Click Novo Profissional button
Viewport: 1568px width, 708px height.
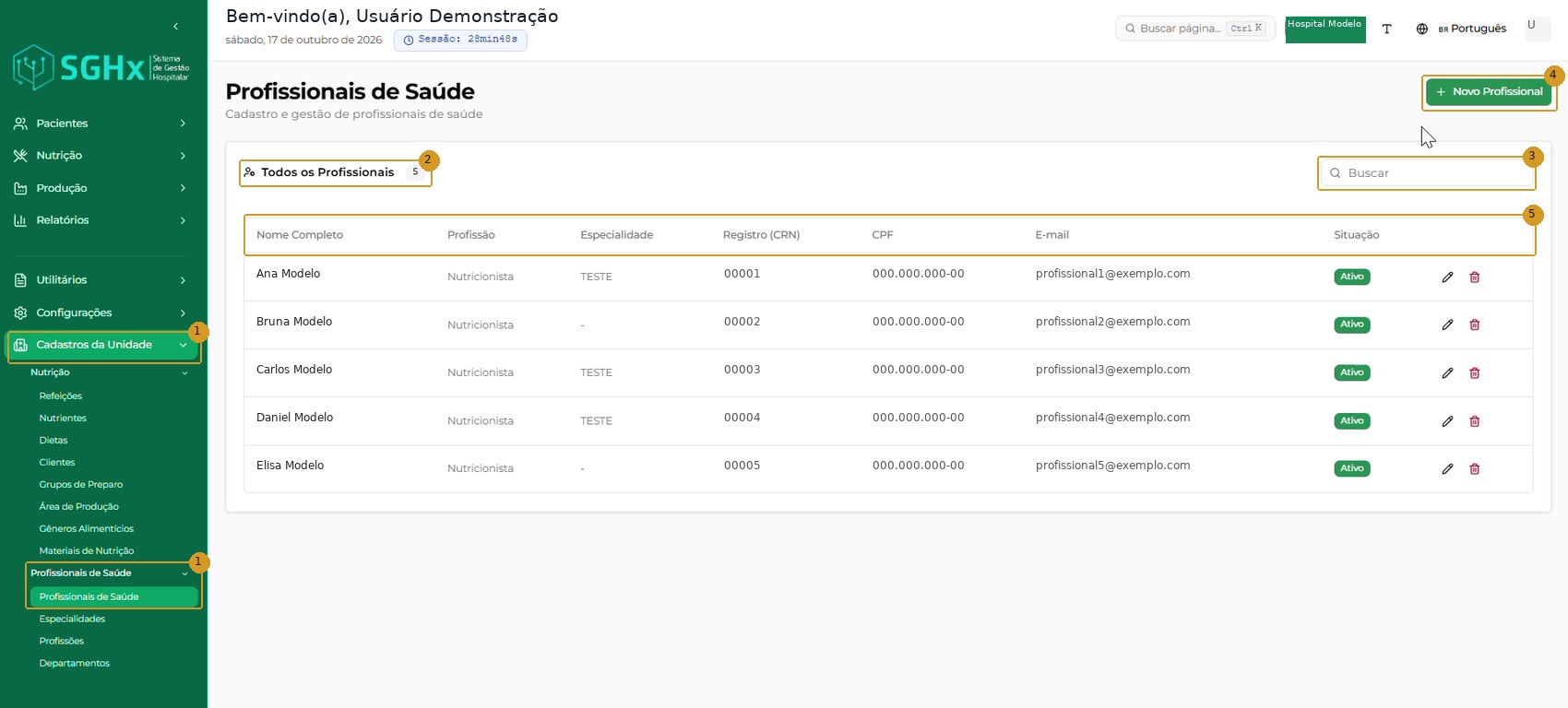tap(1489, 92)
